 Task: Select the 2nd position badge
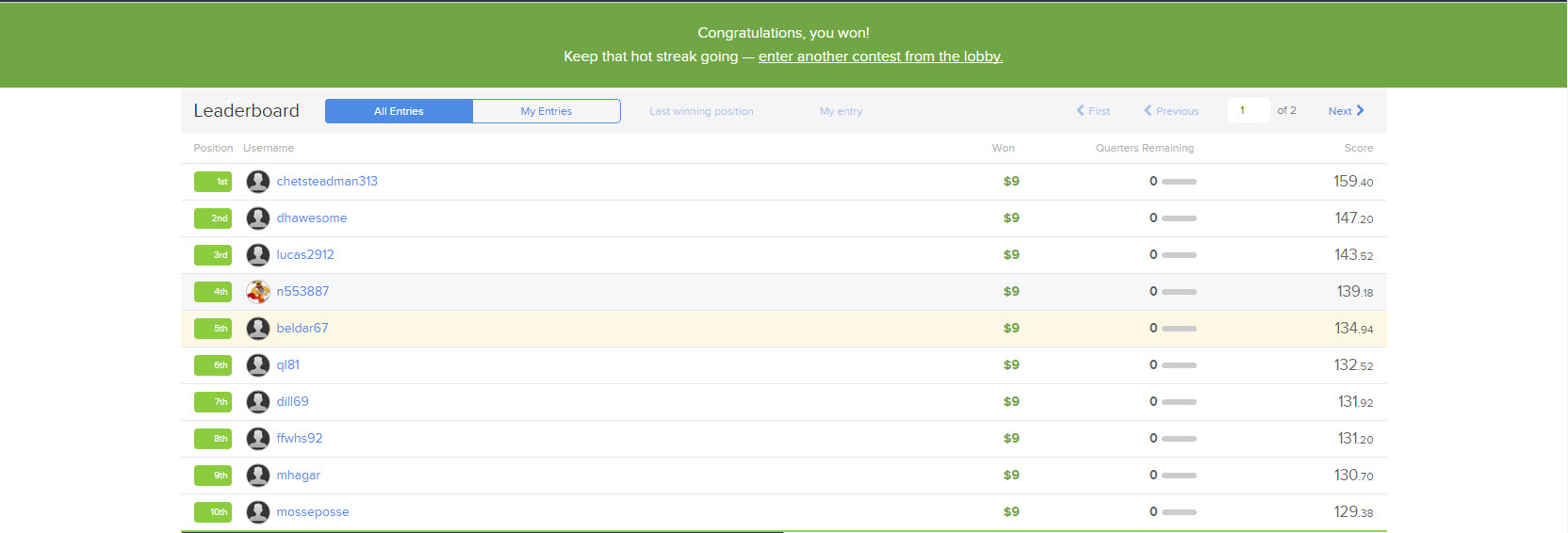pyautogui.click(x=213, y=218)
